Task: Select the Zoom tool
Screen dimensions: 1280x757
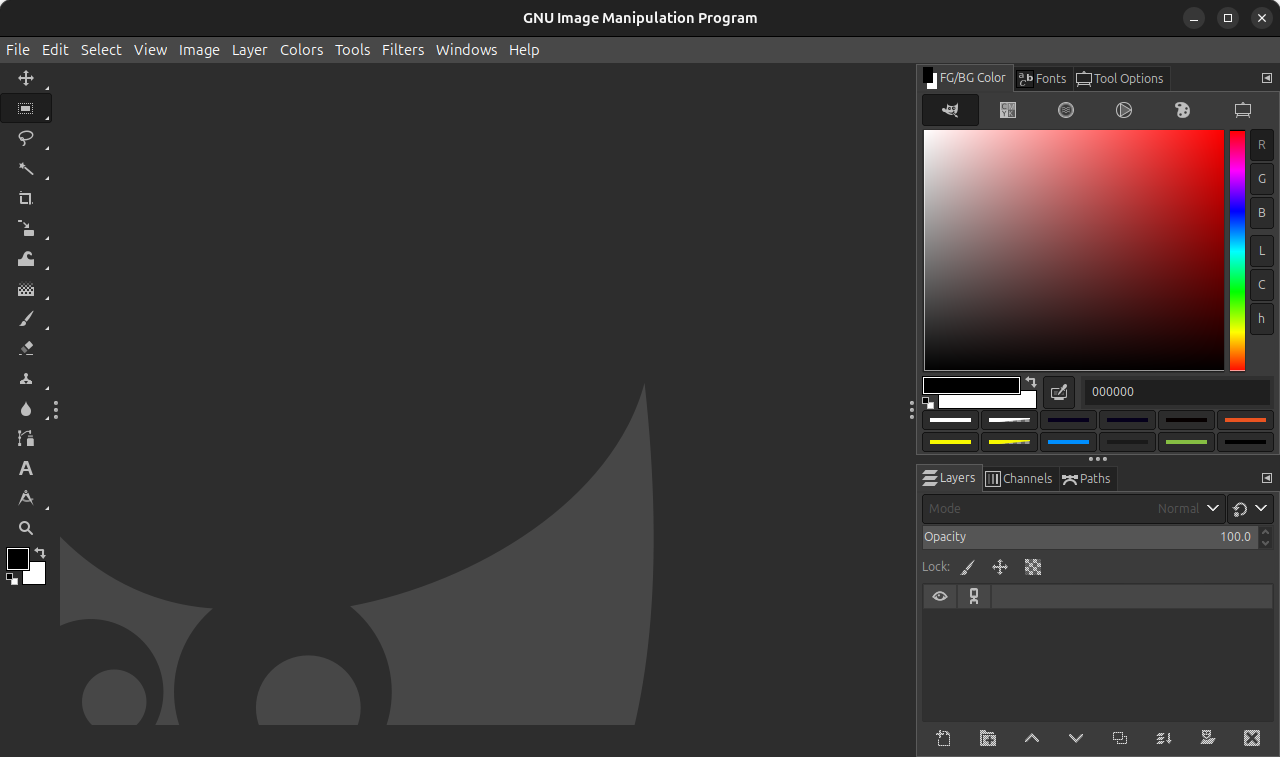Action: click(x=25, y=528)
